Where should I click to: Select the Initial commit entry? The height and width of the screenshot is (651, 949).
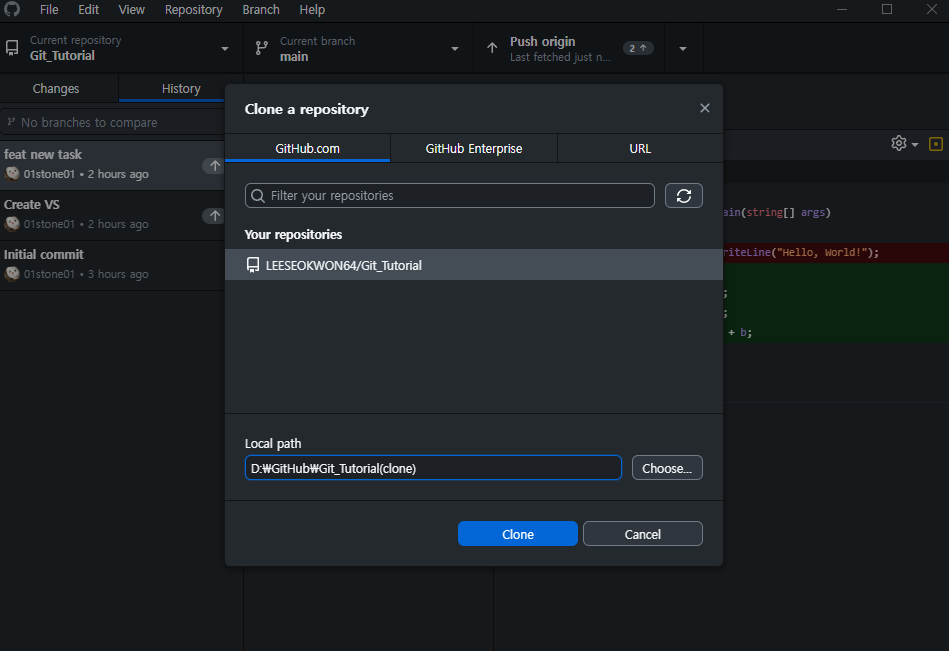pos(113,266)
